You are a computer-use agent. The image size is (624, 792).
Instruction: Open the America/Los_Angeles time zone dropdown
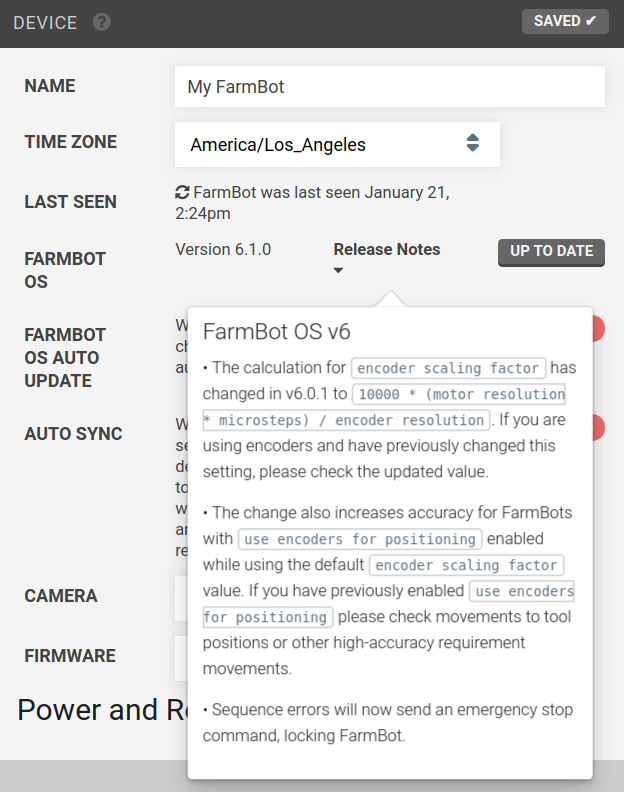(337, 144)
